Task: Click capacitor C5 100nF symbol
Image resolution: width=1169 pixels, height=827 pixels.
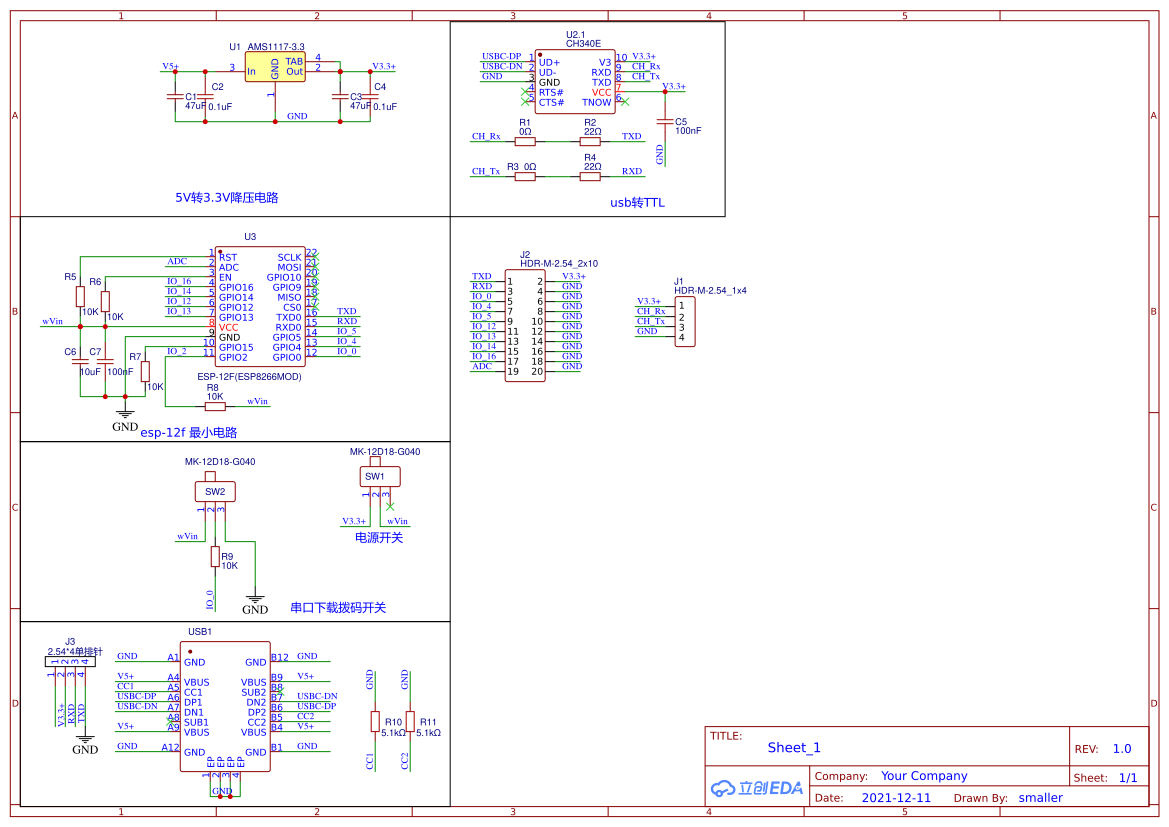Action: 663,120
